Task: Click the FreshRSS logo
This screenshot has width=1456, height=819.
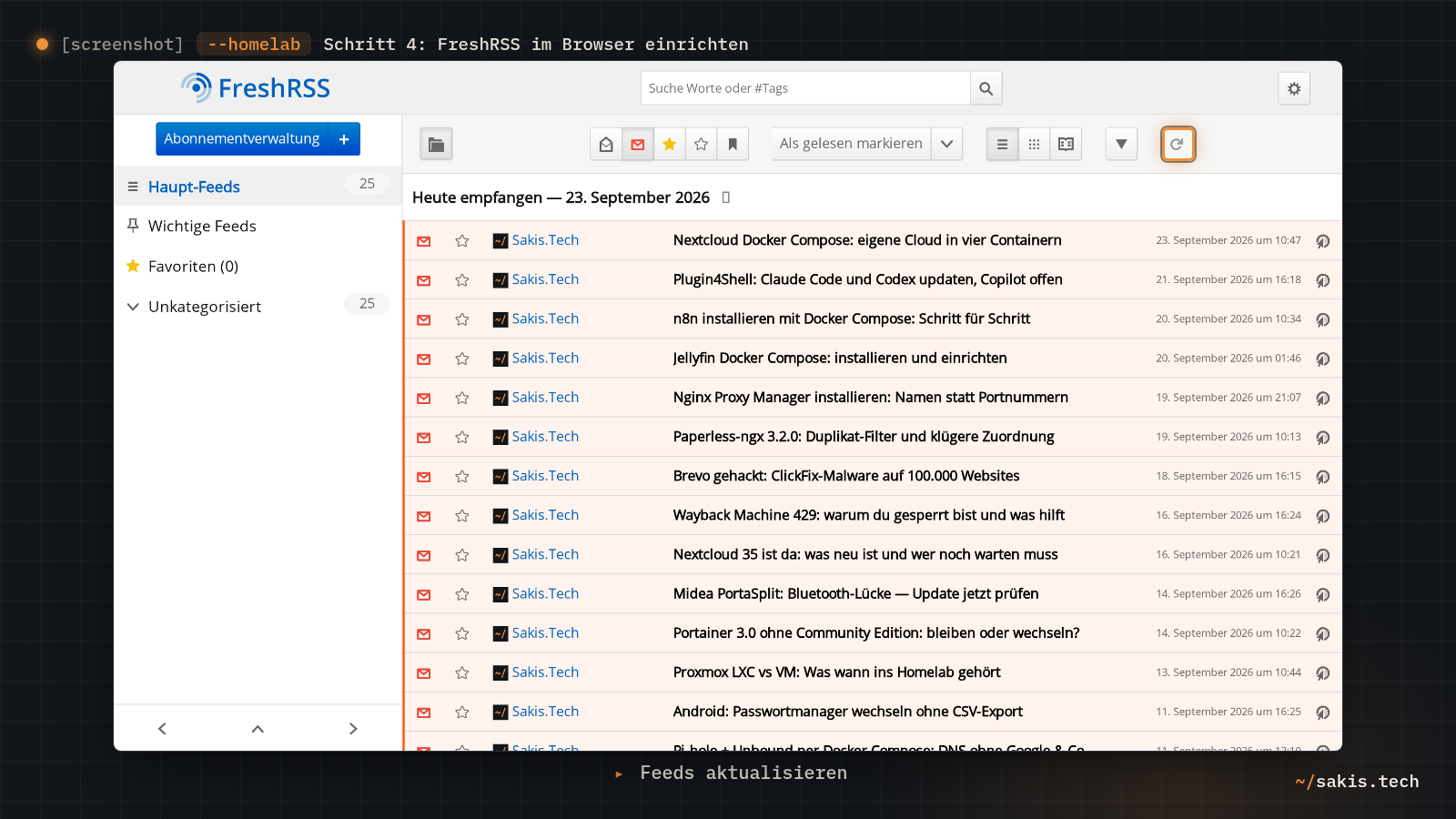Action: click(x=256, y=88)
